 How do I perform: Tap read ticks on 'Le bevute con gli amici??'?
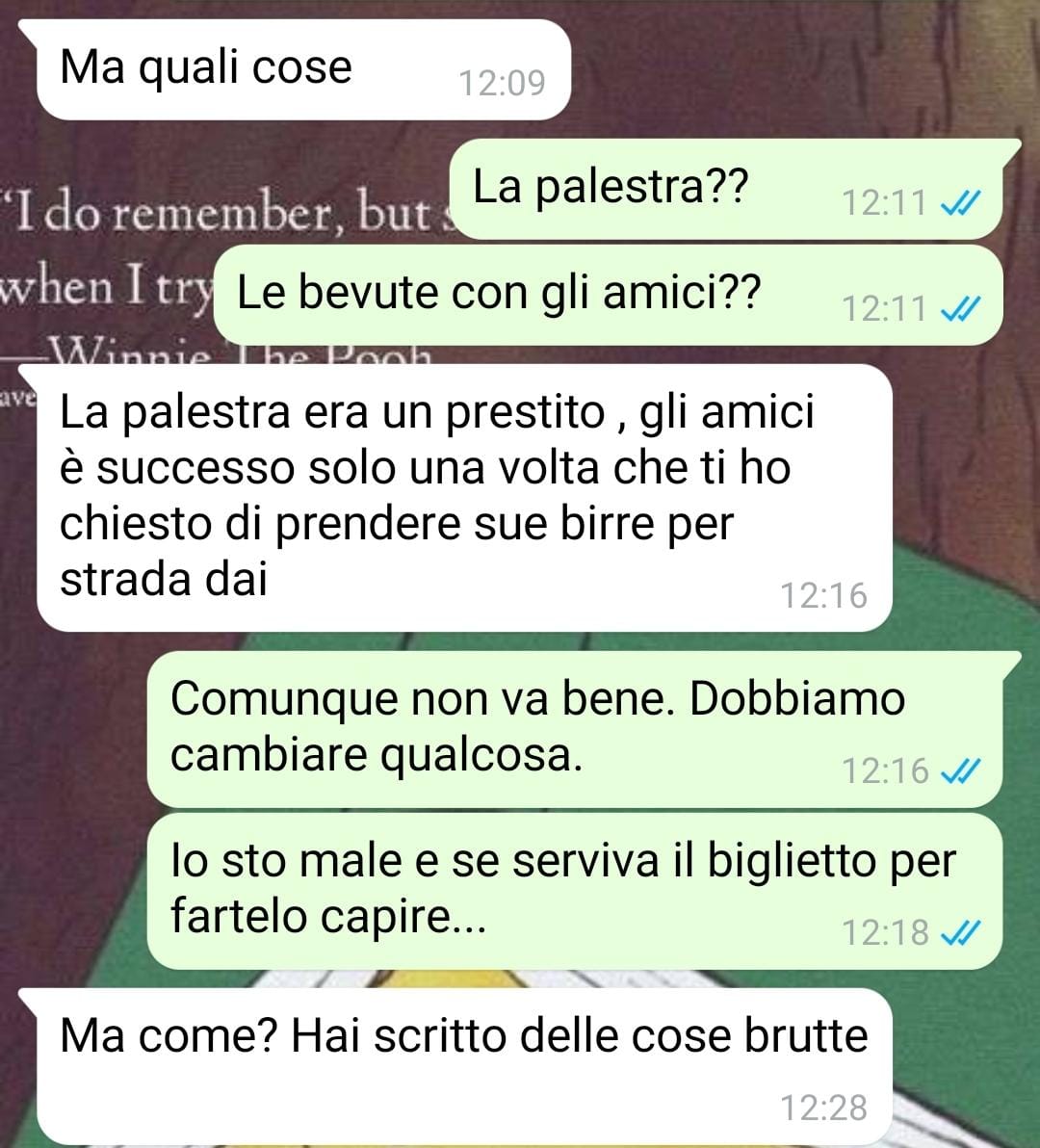pyautogui.click(x=959, y=308)
